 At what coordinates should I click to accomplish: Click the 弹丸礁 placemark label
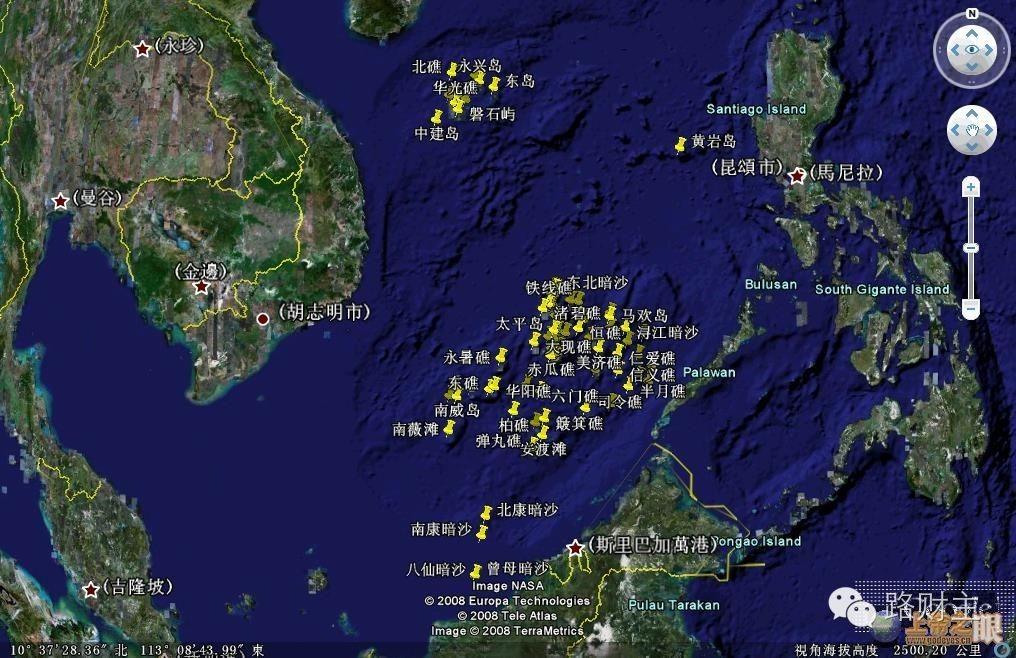pos(498,441)
